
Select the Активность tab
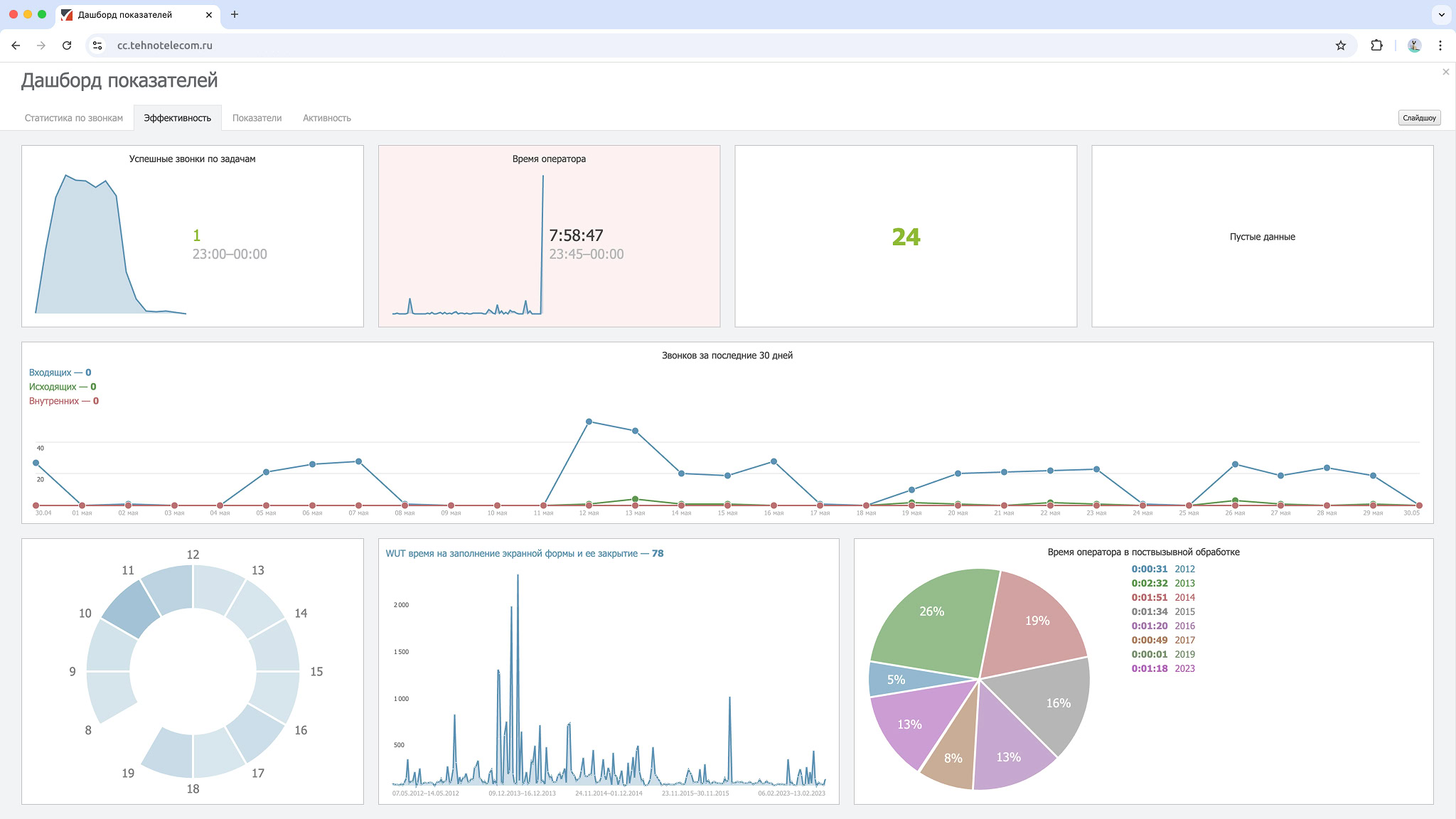pyautogui.click(x=326, y=118)
